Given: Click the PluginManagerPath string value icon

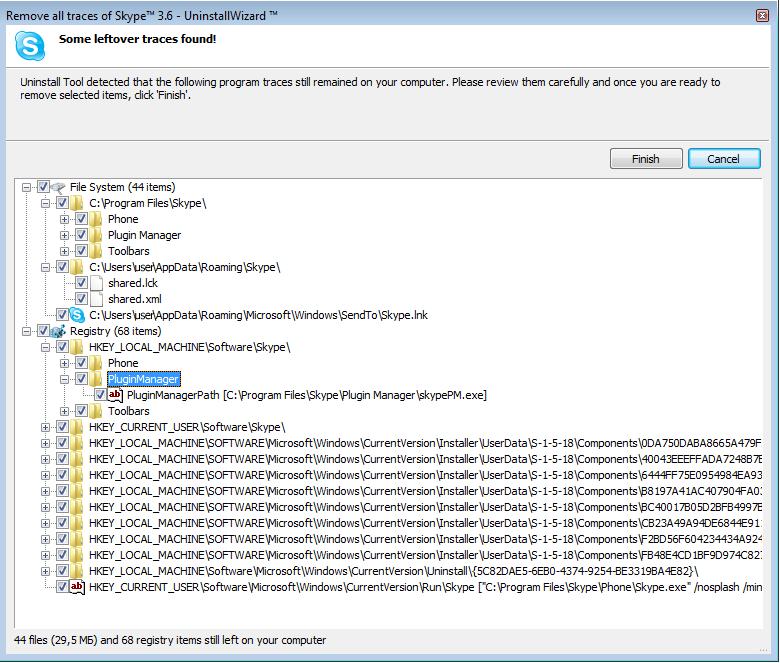Looking at the screenshot, I should click(115, 395).
